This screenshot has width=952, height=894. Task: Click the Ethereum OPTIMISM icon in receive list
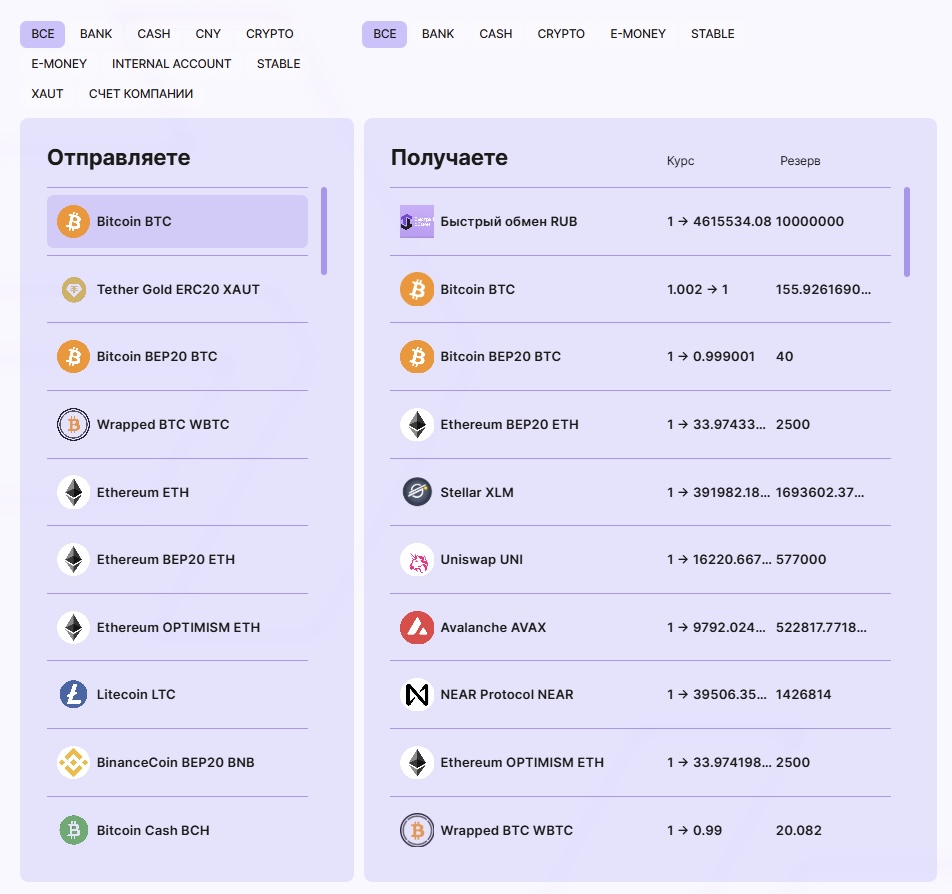[x=417, y=762]
